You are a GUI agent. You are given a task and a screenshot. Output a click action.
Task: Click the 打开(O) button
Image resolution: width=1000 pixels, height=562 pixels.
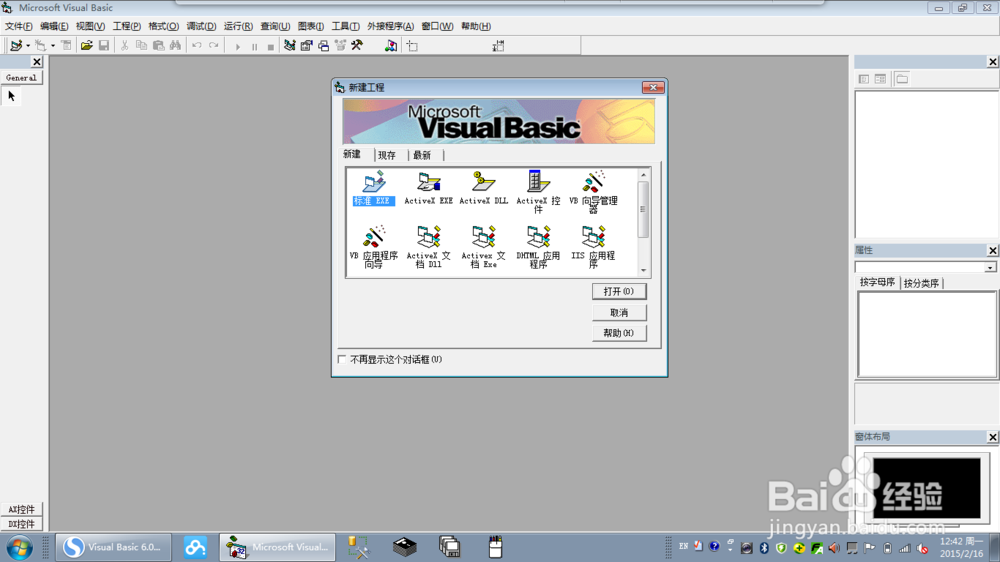click(x=619, y=292)
